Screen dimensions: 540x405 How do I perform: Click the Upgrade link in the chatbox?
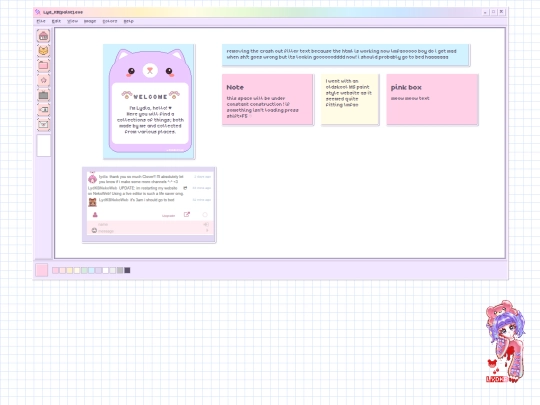[168, 216]
